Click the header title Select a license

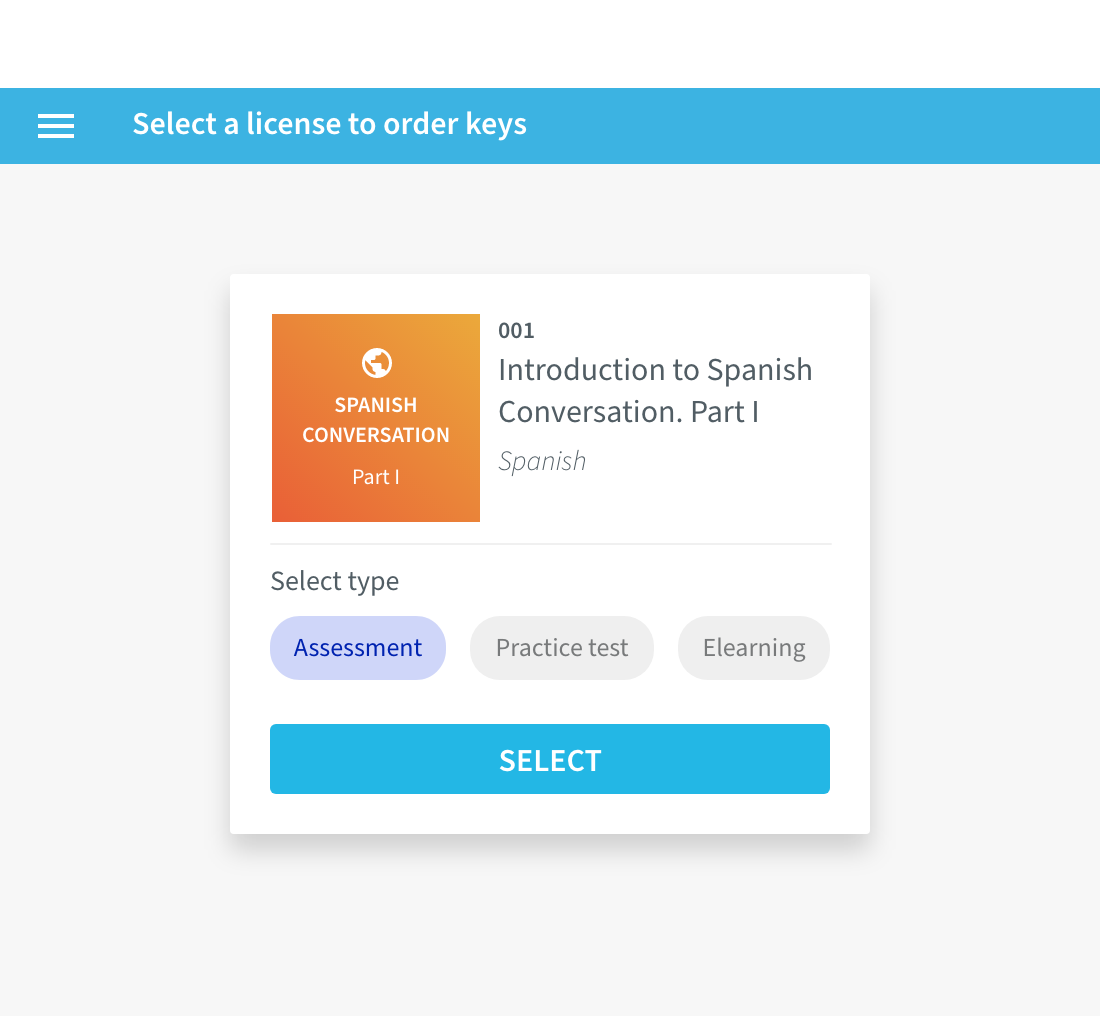point(330,124)
